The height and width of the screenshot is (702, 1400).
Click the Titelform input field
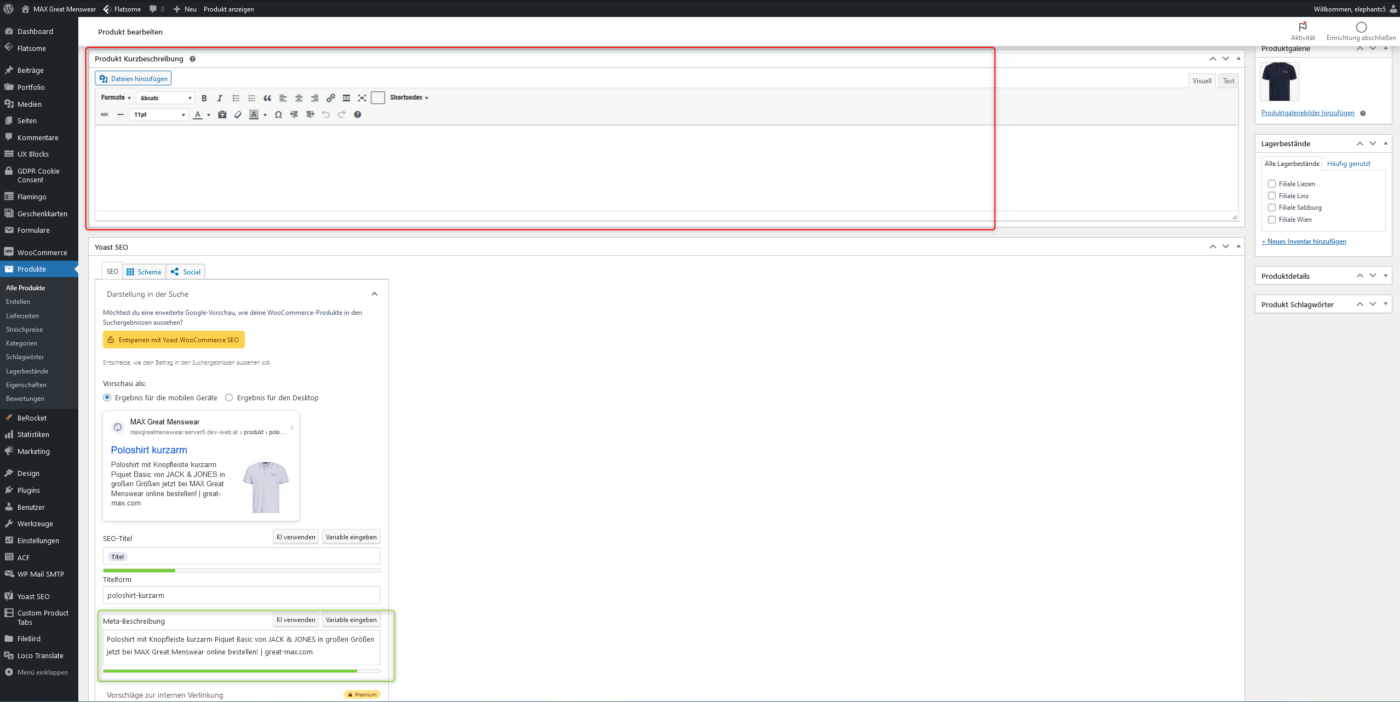(x=242, y=595)
